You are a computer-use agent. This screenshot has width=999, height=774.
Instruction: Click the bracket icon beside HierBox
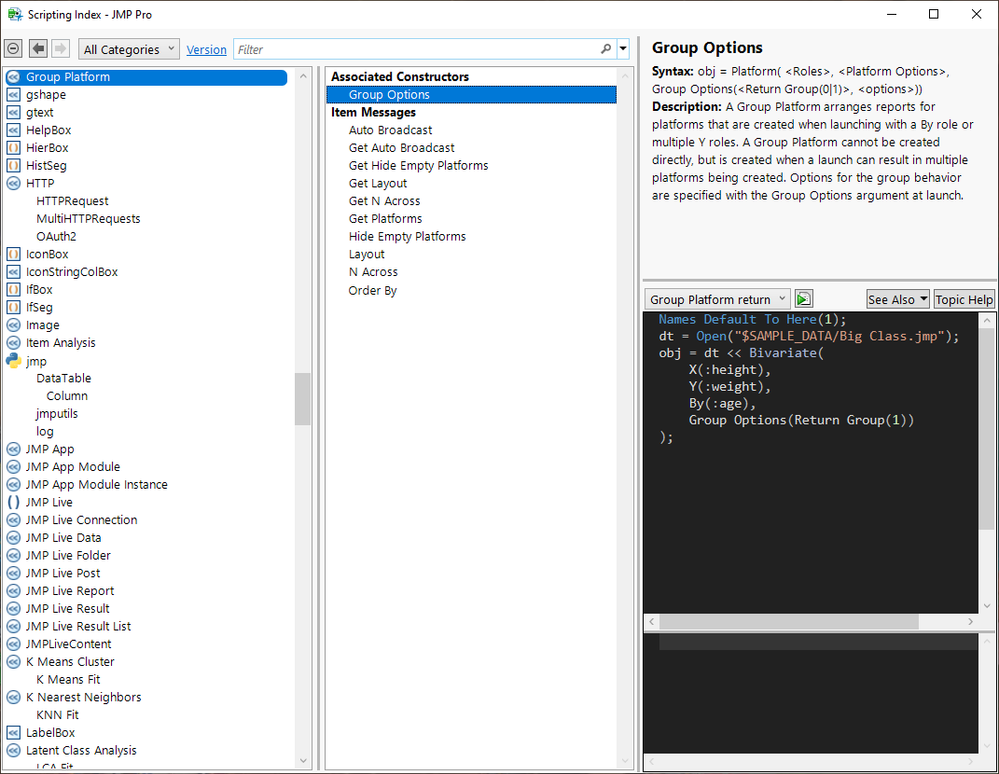[14, 148]
